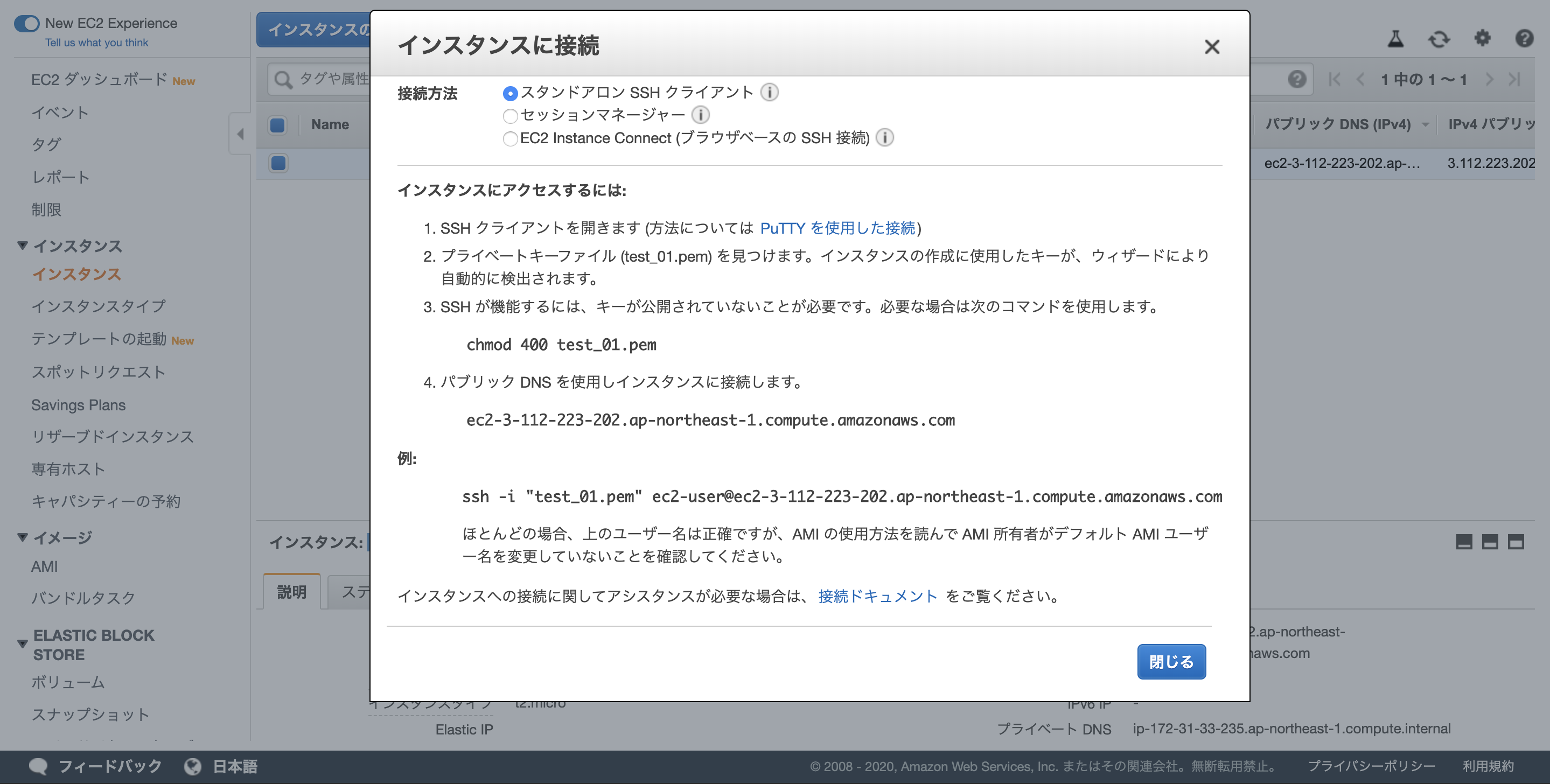Click the feedback speech bubble icon
The width and height of the screenshot is (1550, 784).
click(x=39, y=766)
